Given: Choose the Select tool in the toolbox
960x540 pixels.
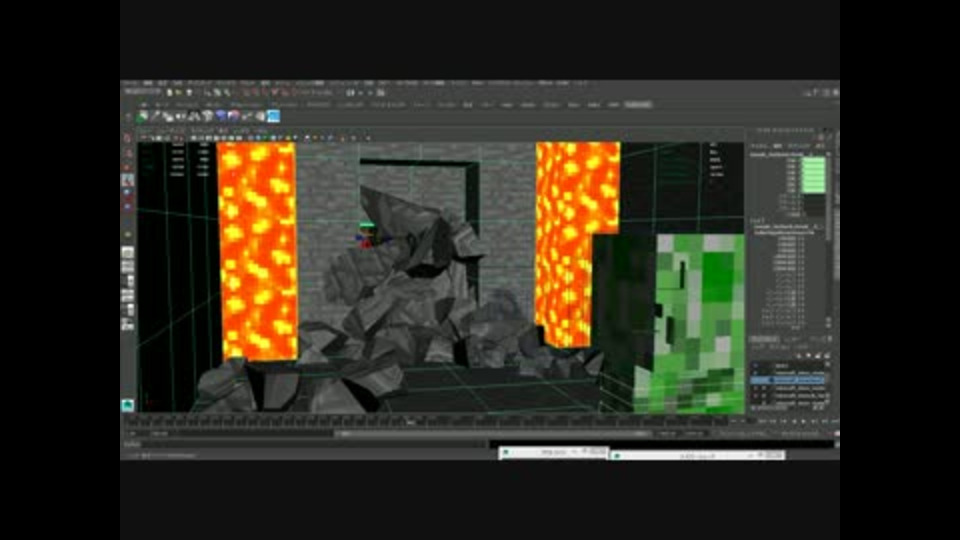Looking at the screenshot, I should tap(127, 138).
